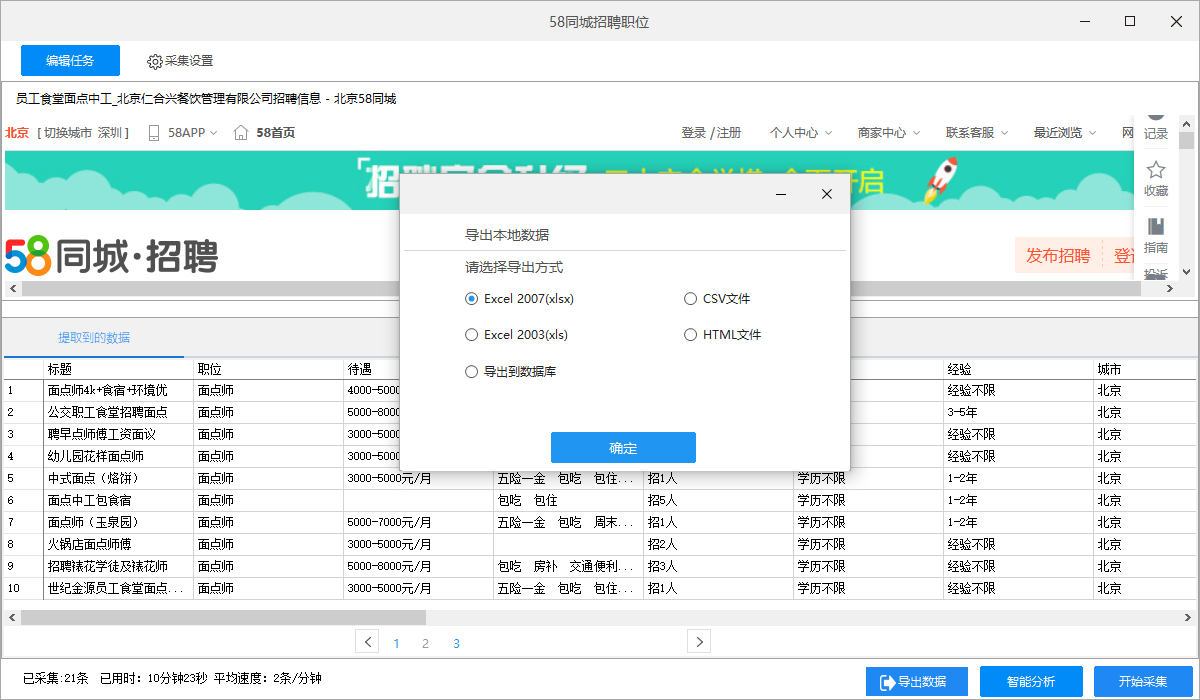Click data table horizontal scrollbar thumb
This screenshot has height=700, width=1200.
point(223,618)
